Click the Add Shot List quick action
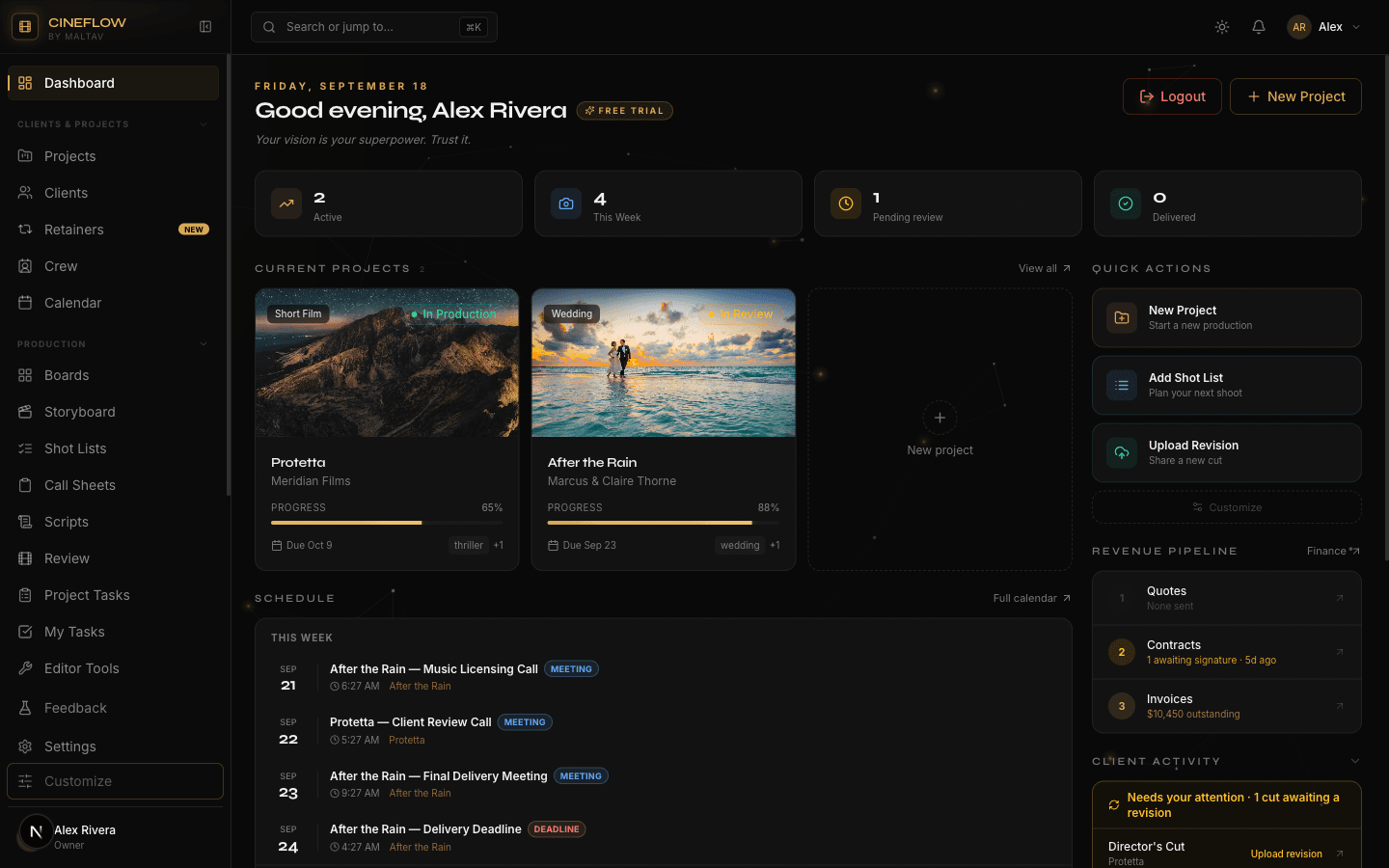The image size is (1389, 868). click(x=1227, y=385)
